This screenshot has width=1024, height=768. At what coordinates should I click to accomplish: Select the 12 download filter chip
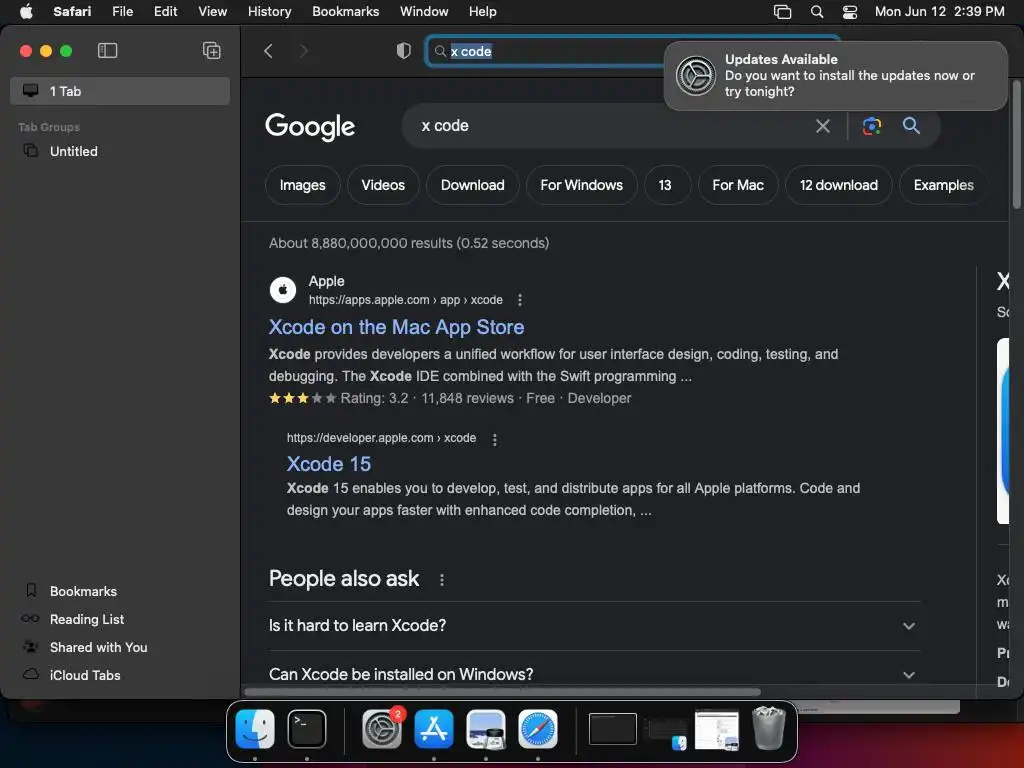(839, 185)
